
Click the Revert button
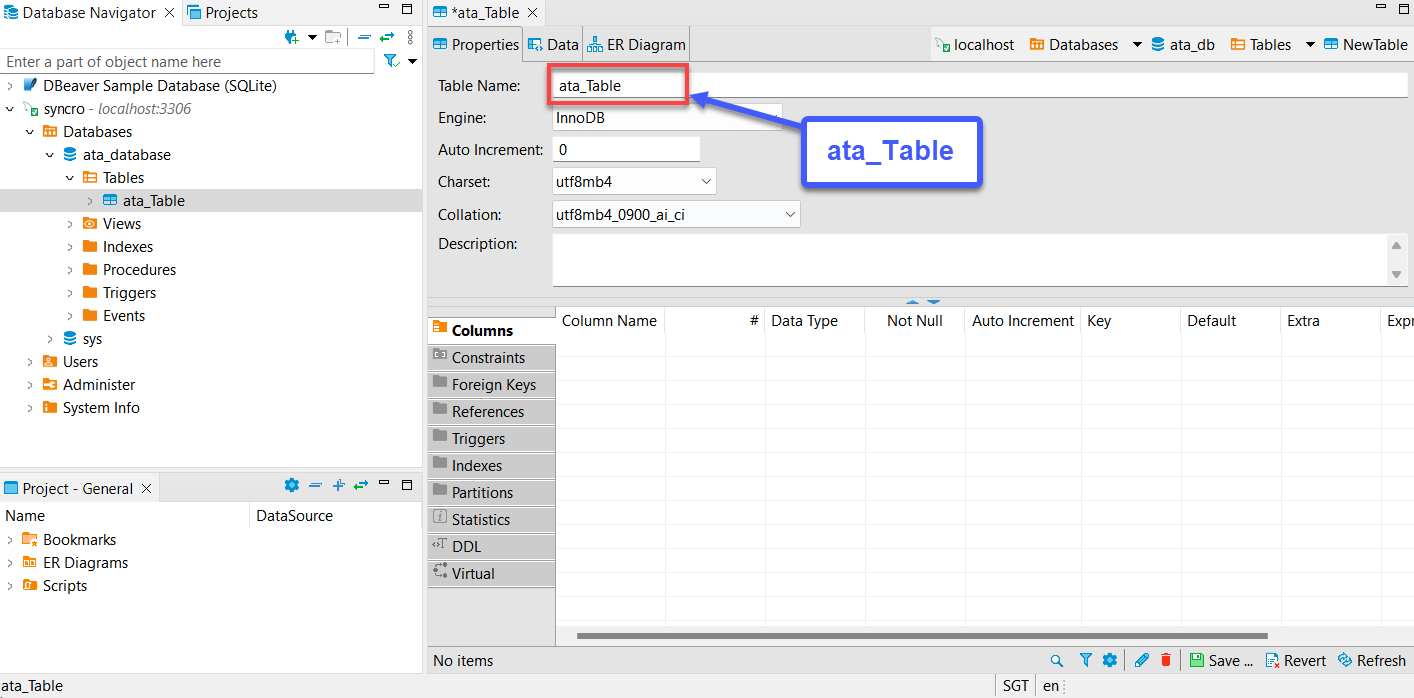[x=1296, y=660]
